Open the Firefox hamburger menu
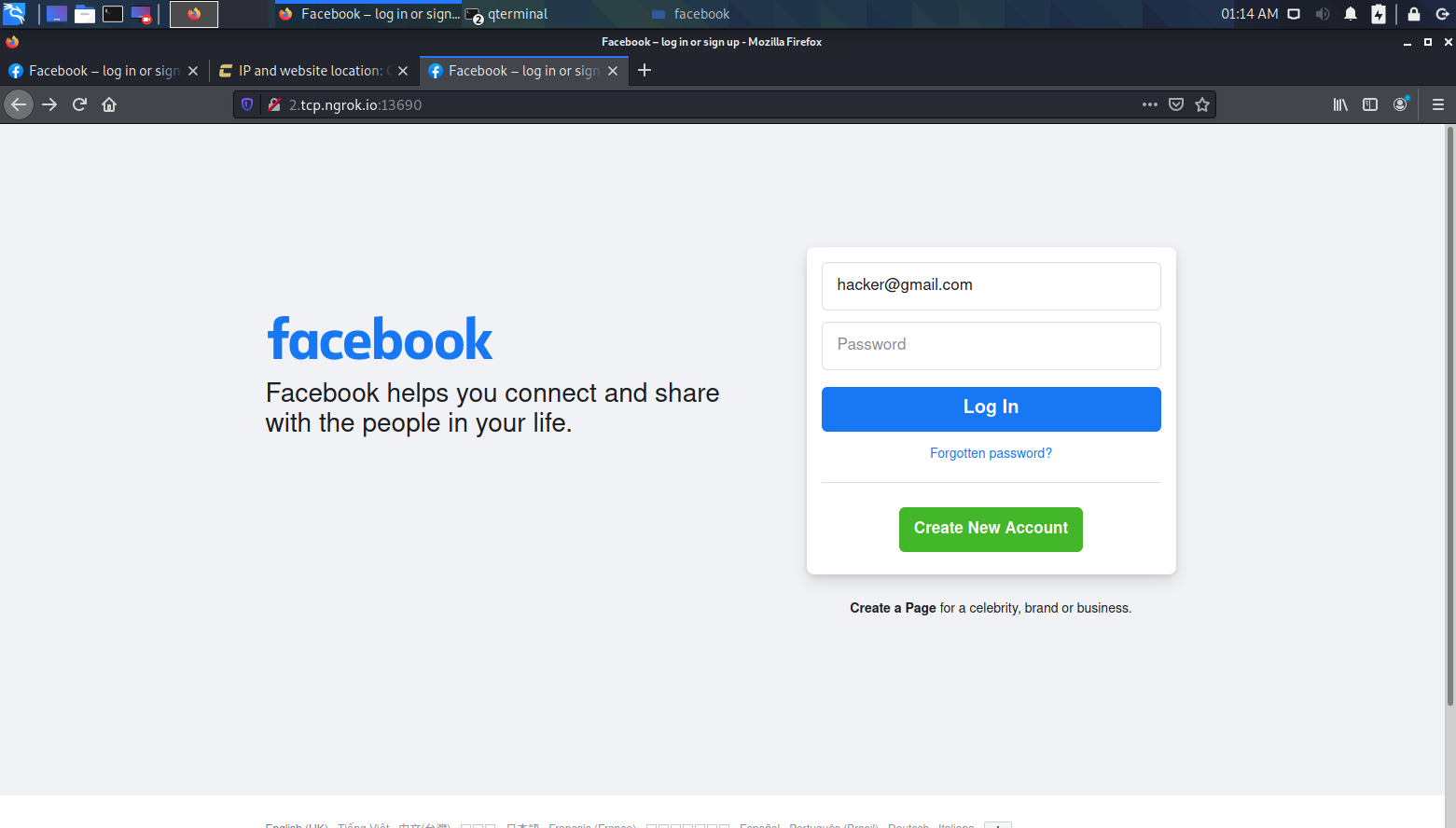 [x=1438, y=104]
